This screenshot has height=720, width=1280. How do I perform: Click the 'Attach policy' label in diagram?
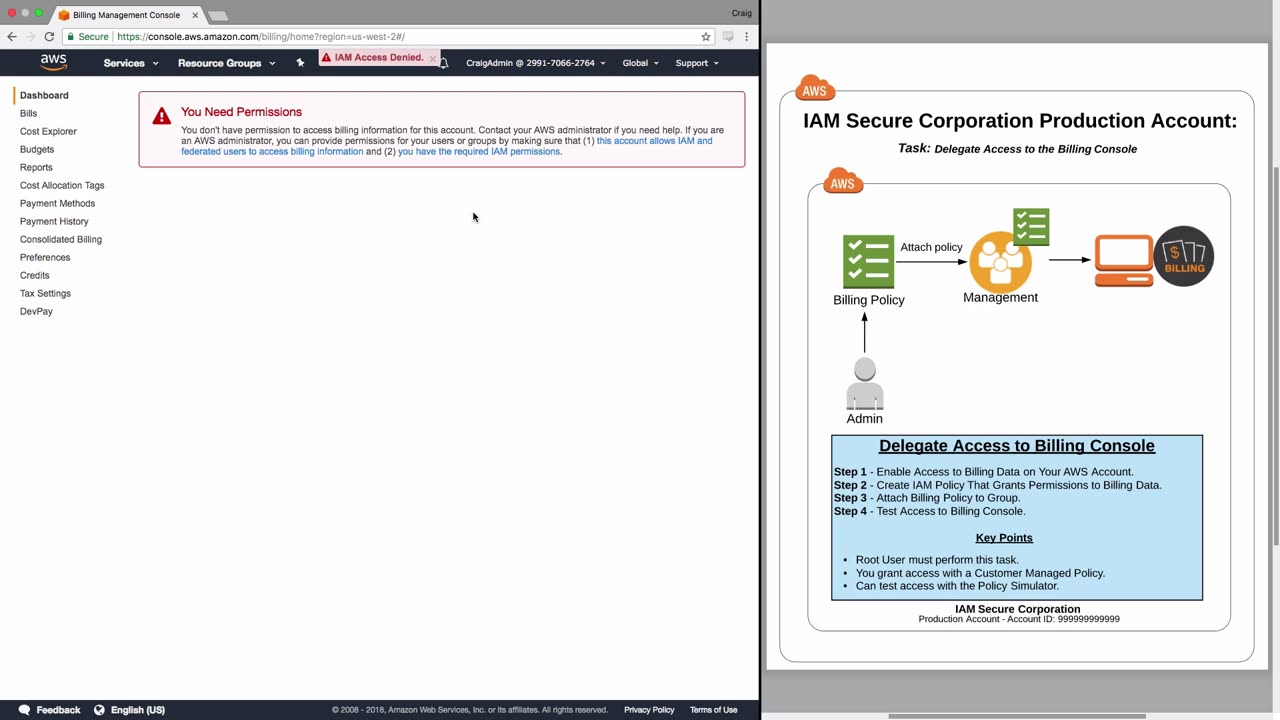pos(931,247)
